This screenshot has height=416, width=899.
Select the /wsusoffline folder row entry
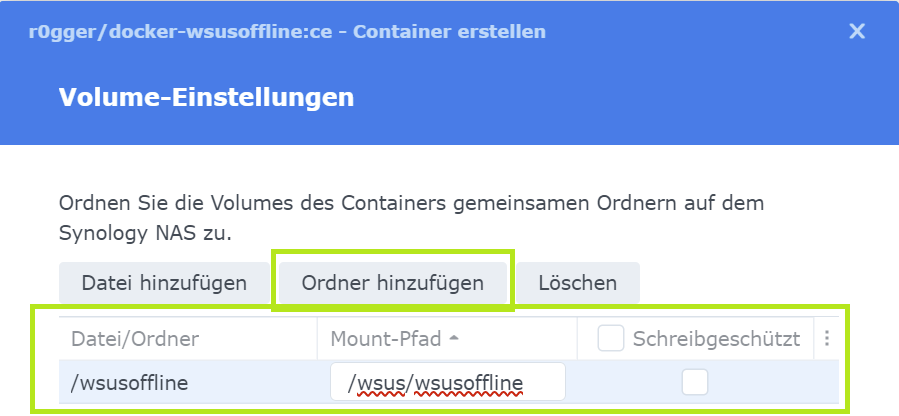pyautogui.click(x=129, y=382)
